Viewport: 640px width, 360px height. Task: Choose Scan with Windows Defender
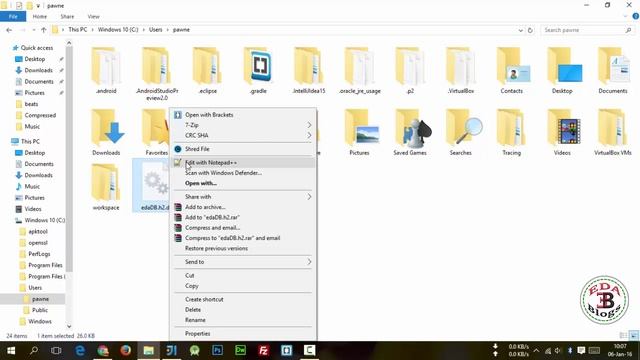pyautogui.click(x=243, y=173)
